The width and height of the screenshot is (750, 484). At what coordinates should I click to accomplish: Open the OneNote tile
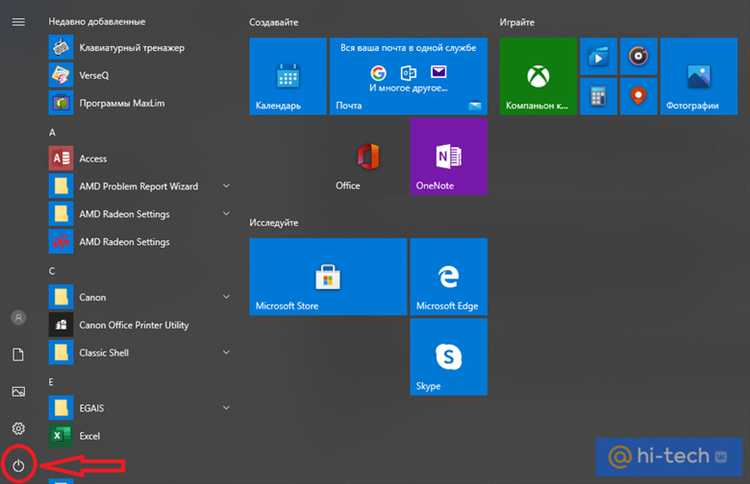pos(449,157)
